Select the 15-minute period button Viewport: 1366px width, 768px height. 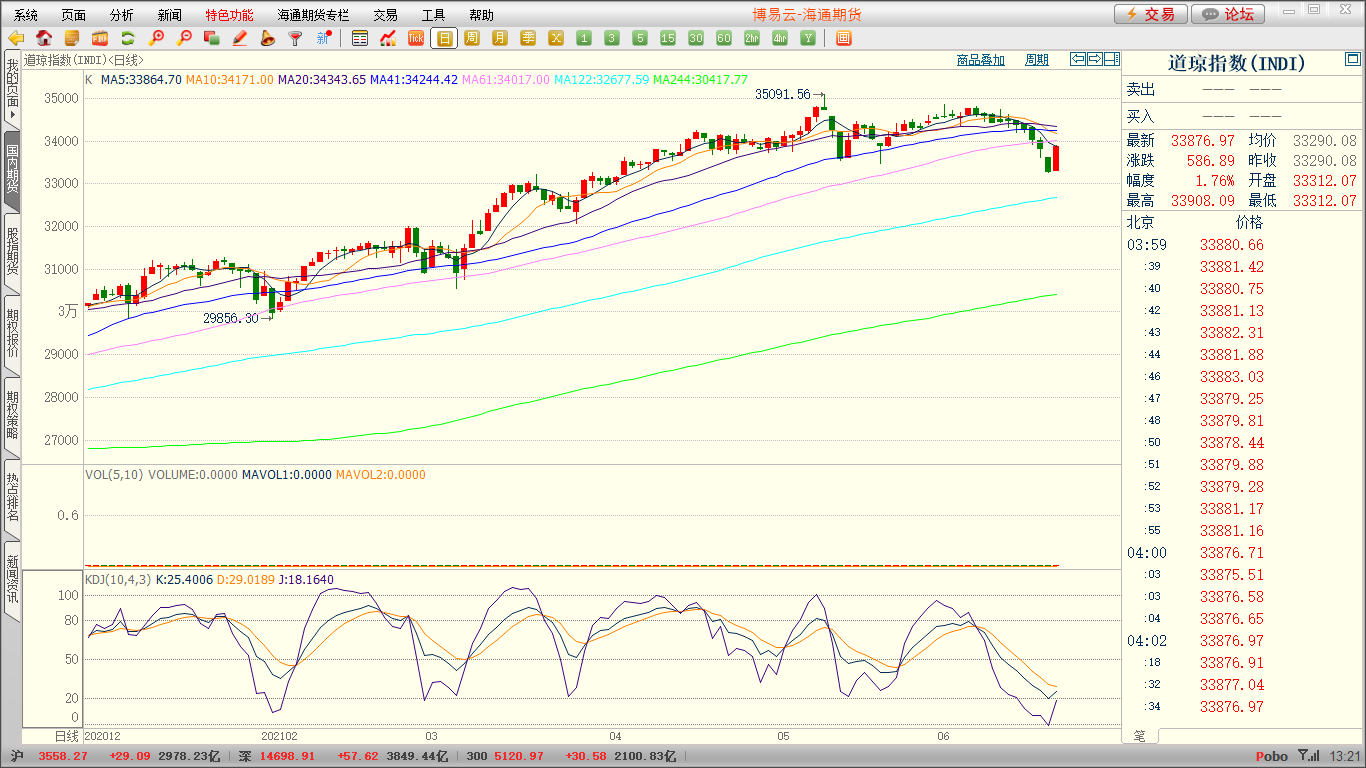click(x=668, y=38)
